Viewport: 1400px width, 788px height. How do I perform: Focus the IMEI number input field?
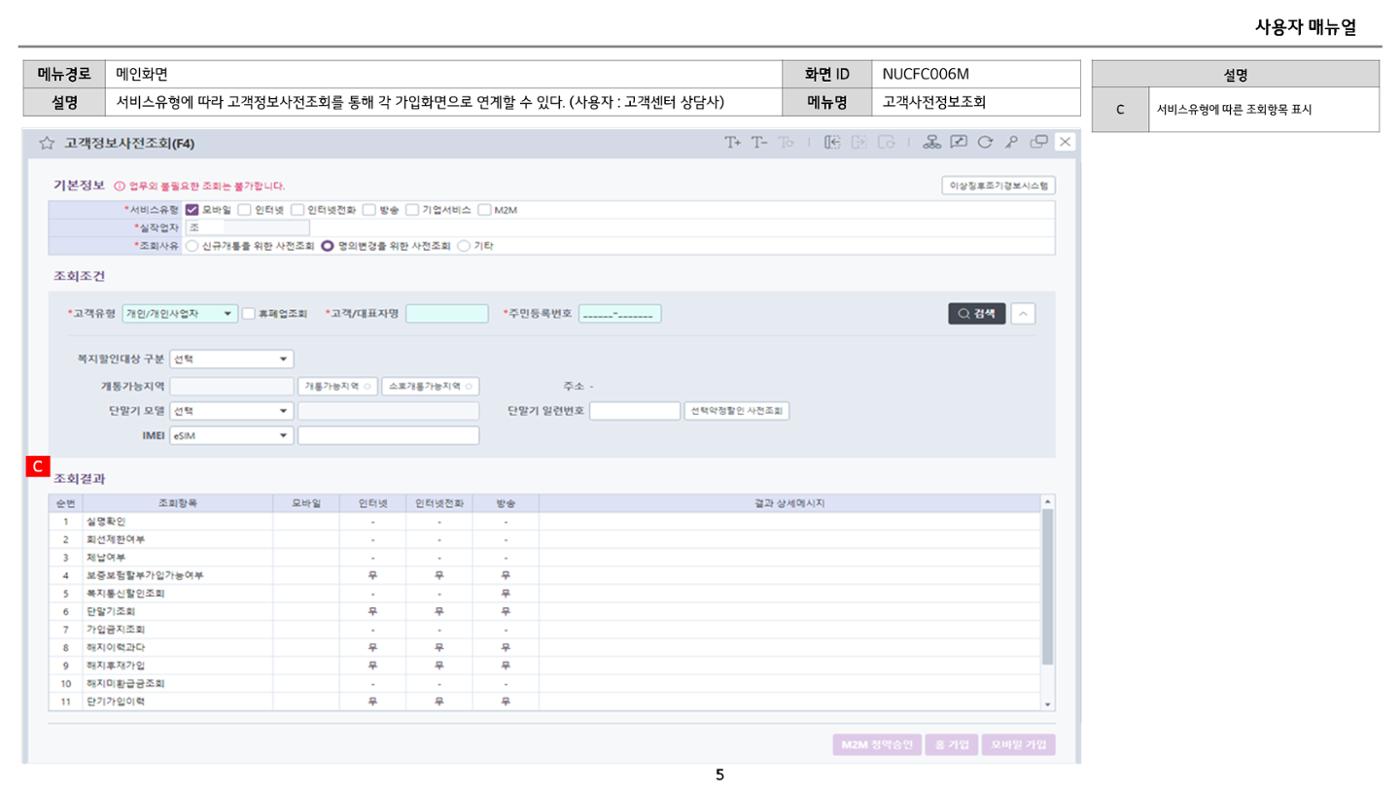click(x=388, y=436)
